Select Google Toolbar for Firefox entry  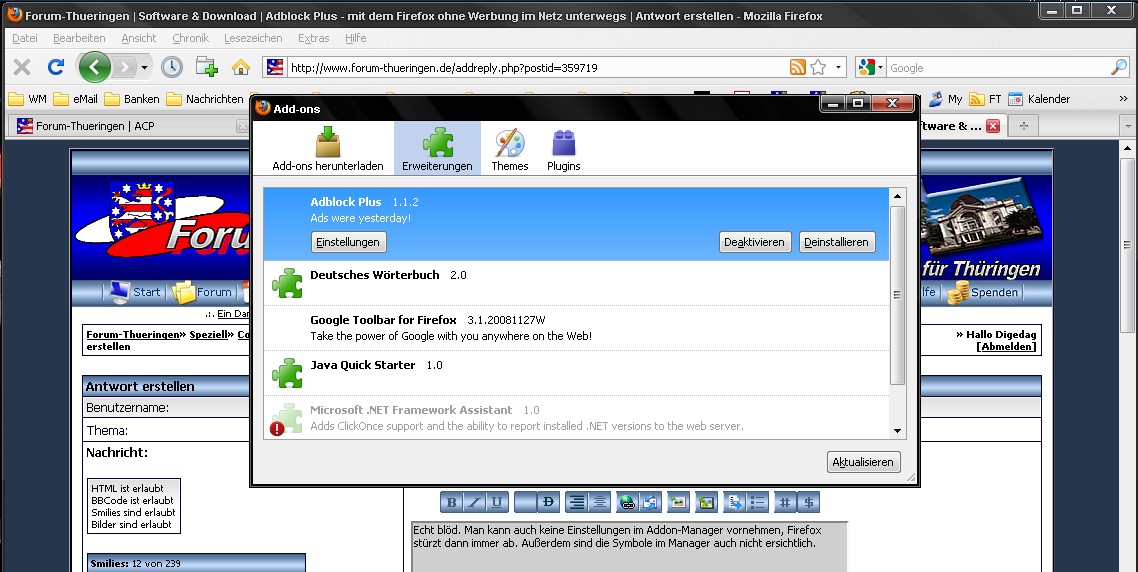click(x=576, y=327)
